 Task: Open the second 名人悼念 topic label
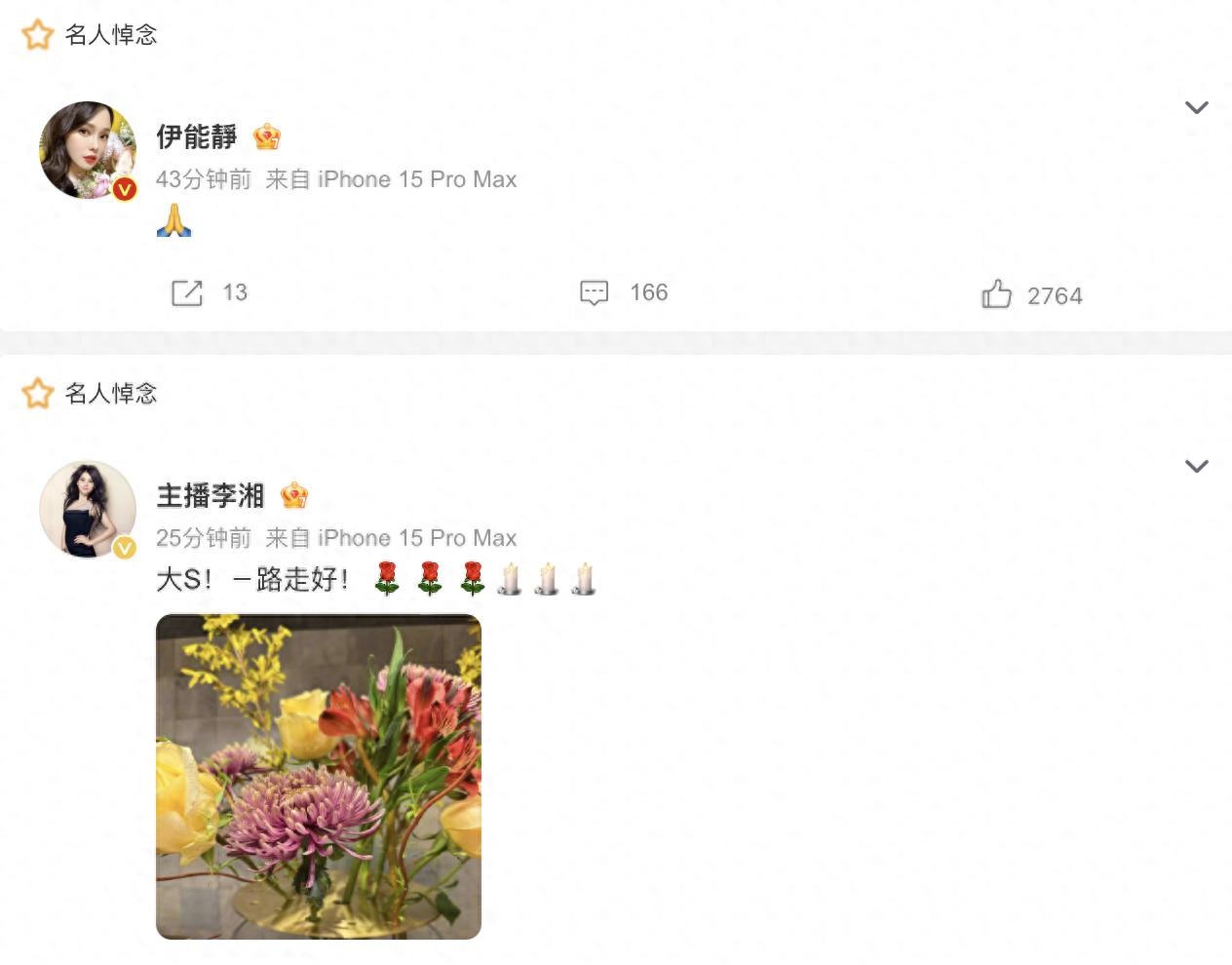pyautogui.click(x=111, y=394)
